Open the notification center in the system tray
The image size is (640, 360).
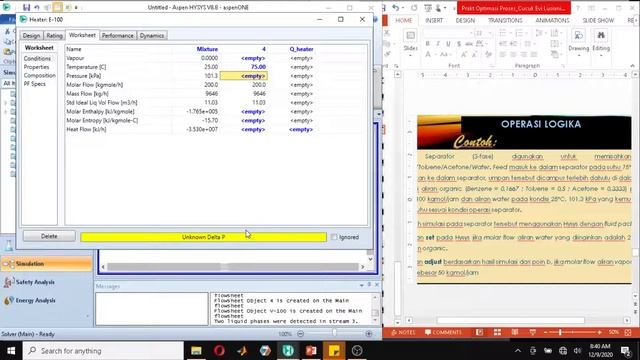pos(625,351)
